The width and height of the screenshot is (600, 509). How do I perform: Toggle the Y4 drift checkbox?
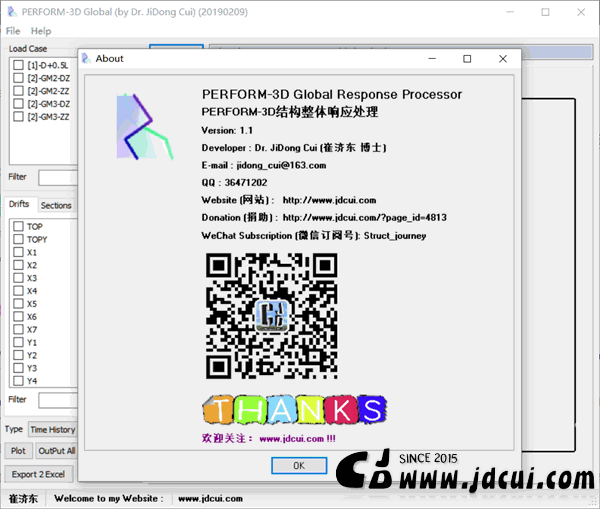coord(18,381)
